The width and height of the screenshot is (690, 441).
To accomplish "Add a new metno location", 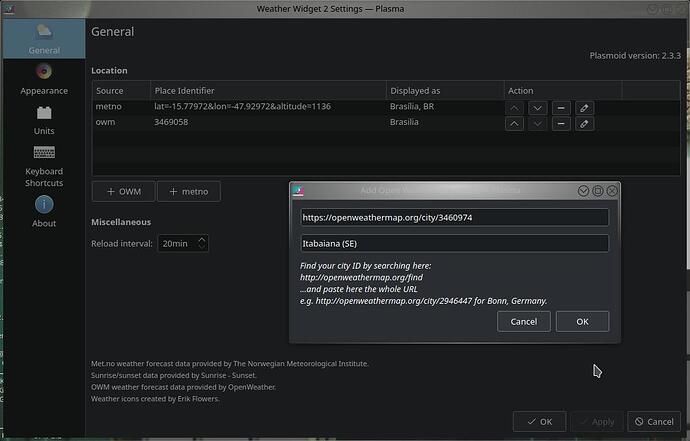I will [189, 191].
